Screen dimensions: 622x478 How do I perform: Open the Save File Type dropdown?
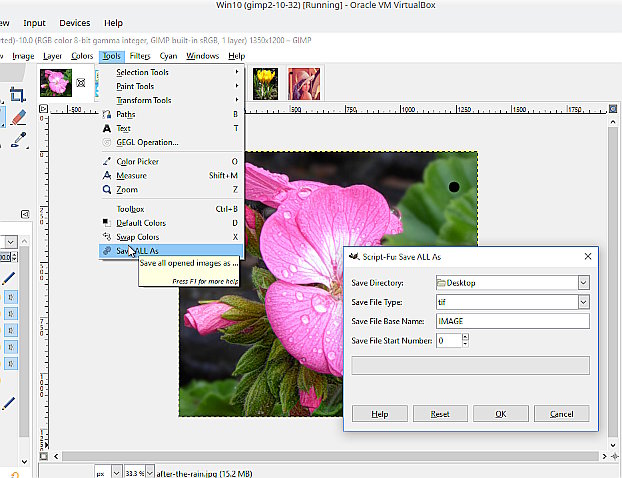point(583,302)
